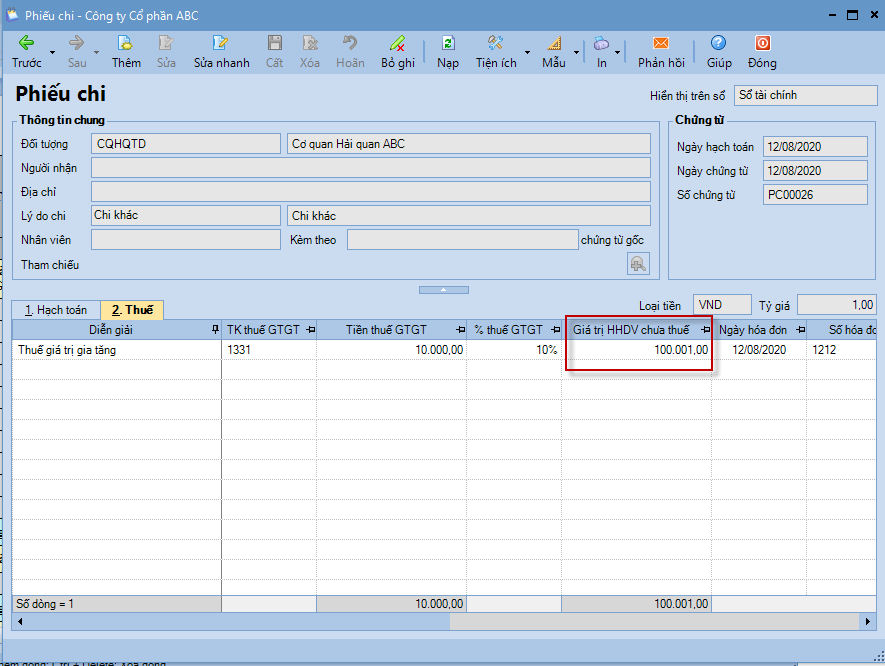Select the invoice date cell 12/08/2020
This screenshot has width=885, height=666.
point(760,350)
